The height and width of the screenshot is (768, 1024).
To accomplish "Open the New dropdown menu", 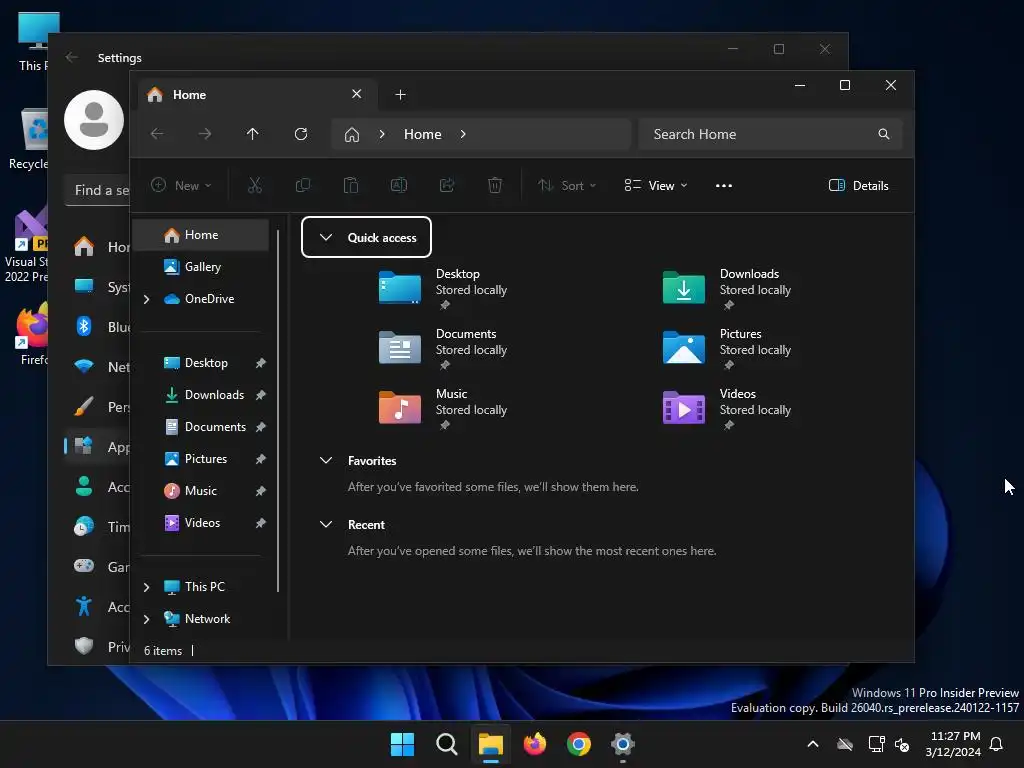I will pos(182,185).
